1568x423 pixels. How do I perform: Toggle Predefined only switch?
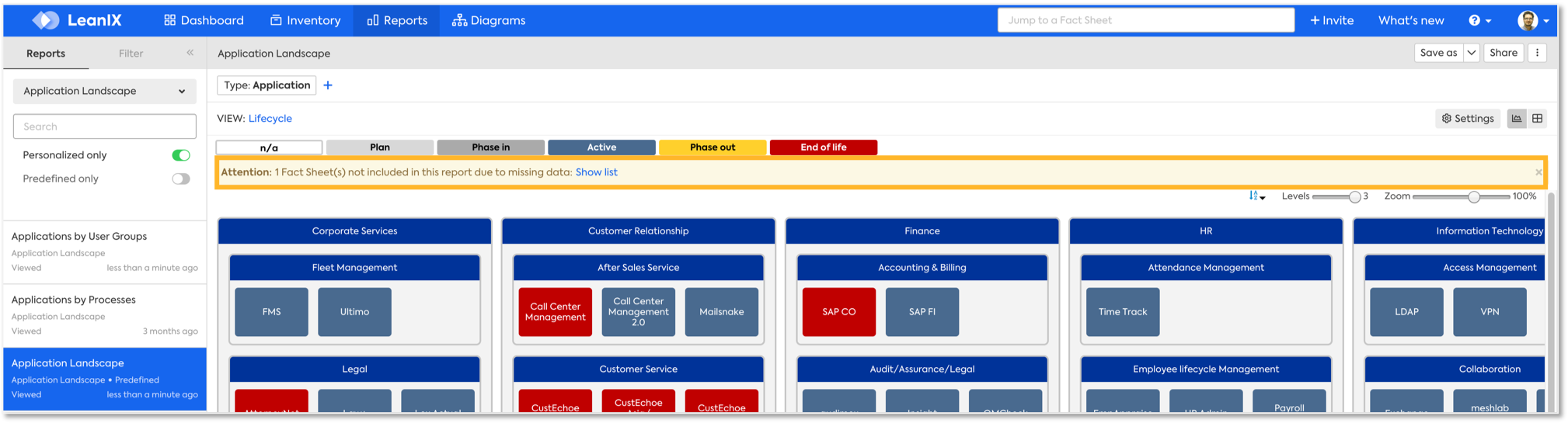point(181,179)
